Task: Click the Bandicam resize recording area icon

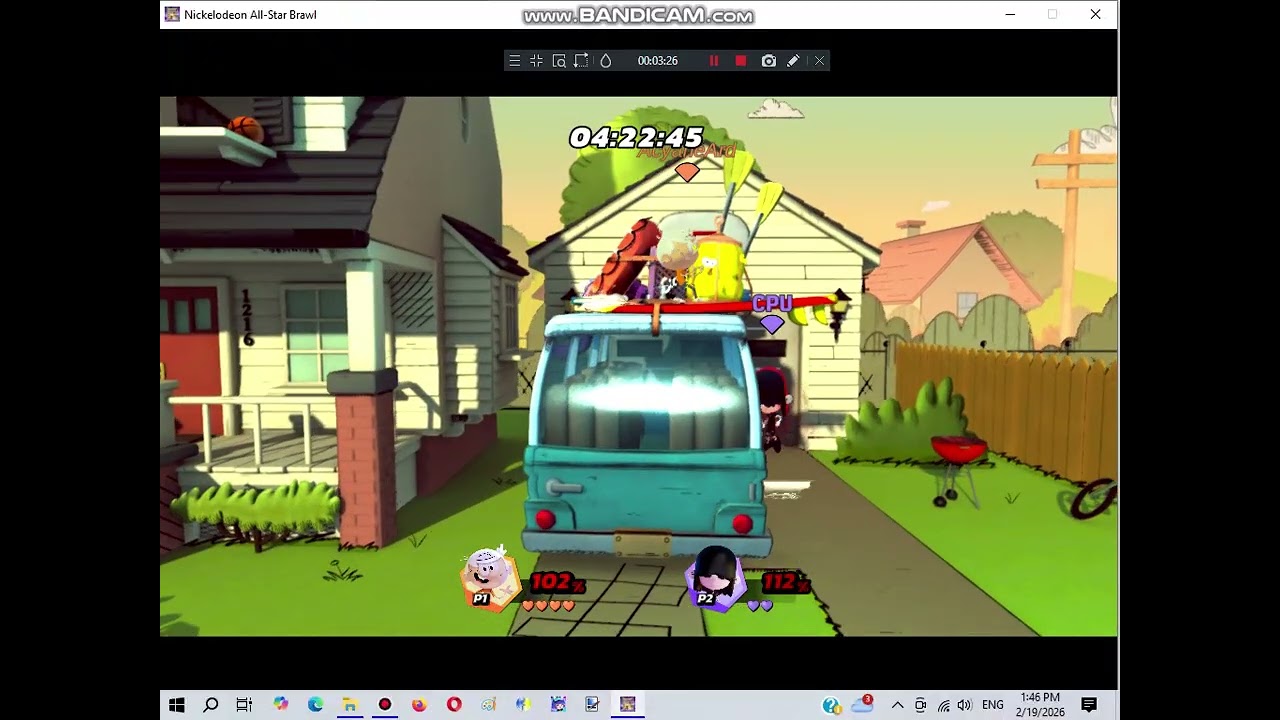Action: point(581,61)
